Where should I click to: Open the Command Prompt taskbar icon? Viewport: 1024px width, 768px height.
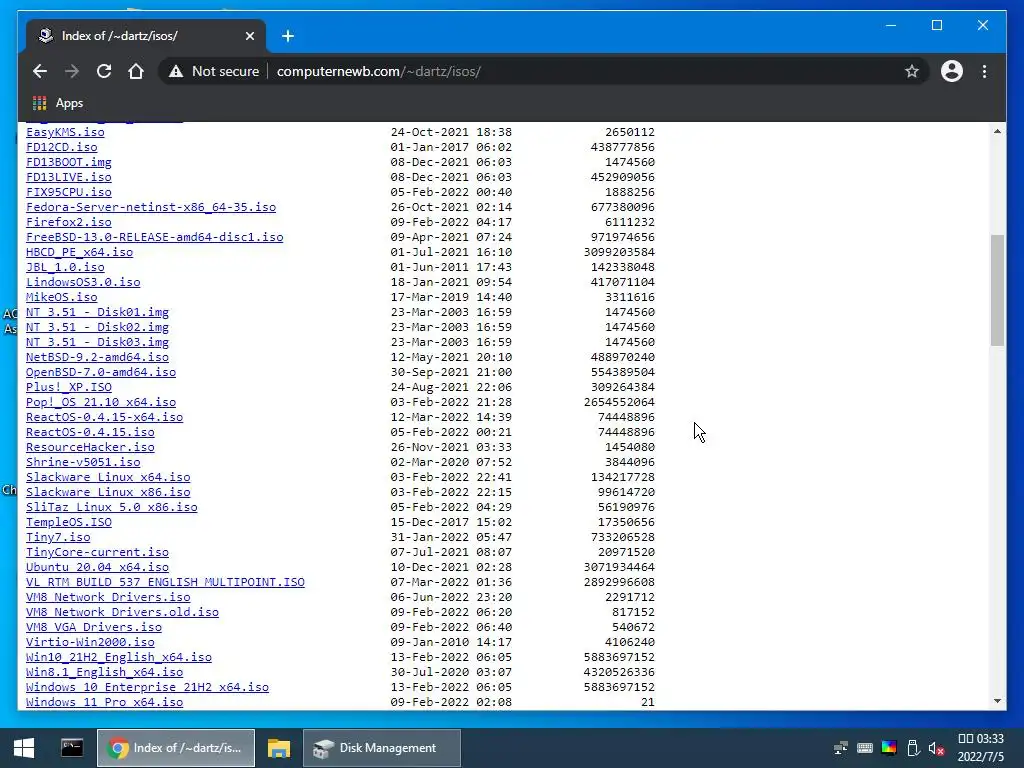(72, 748)
